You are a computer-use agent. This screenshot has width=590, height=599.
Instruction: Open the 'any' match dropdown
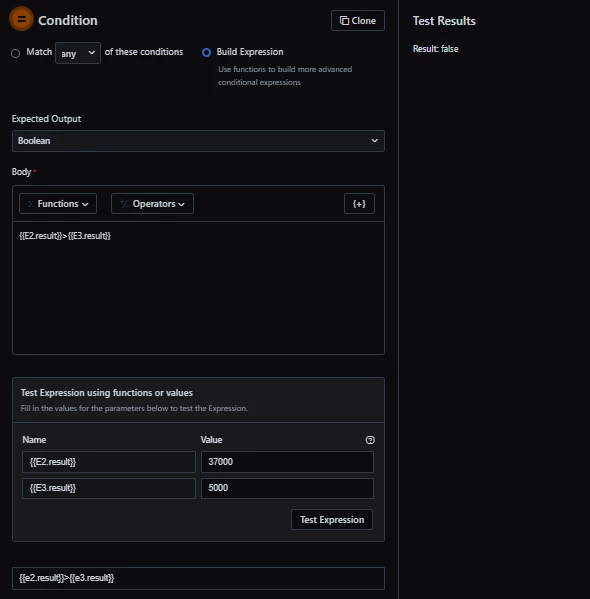pos(78,53)
